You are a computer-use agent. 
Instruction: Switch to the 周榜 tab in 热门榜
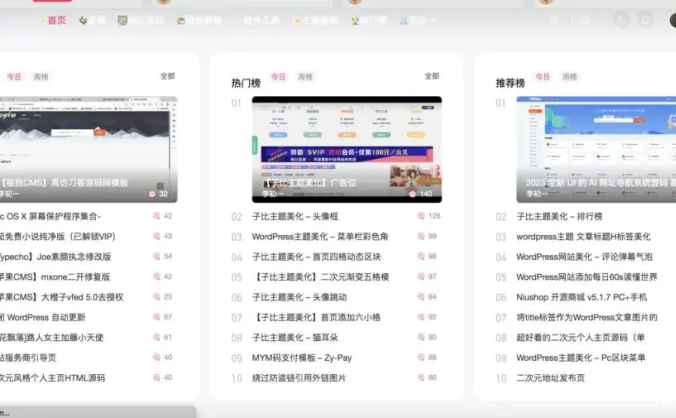tap(305, 77)
